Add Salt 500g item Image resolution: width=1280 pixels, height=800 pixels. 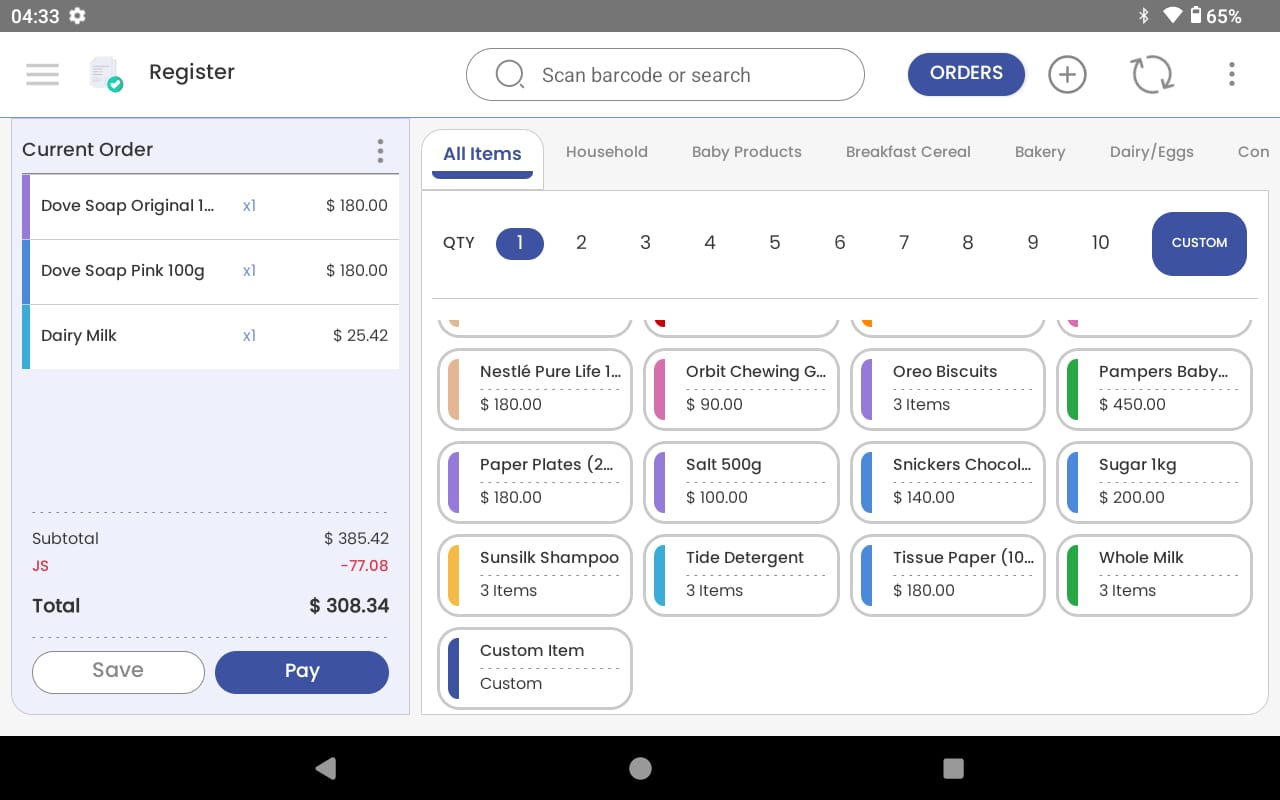[741, 482]
